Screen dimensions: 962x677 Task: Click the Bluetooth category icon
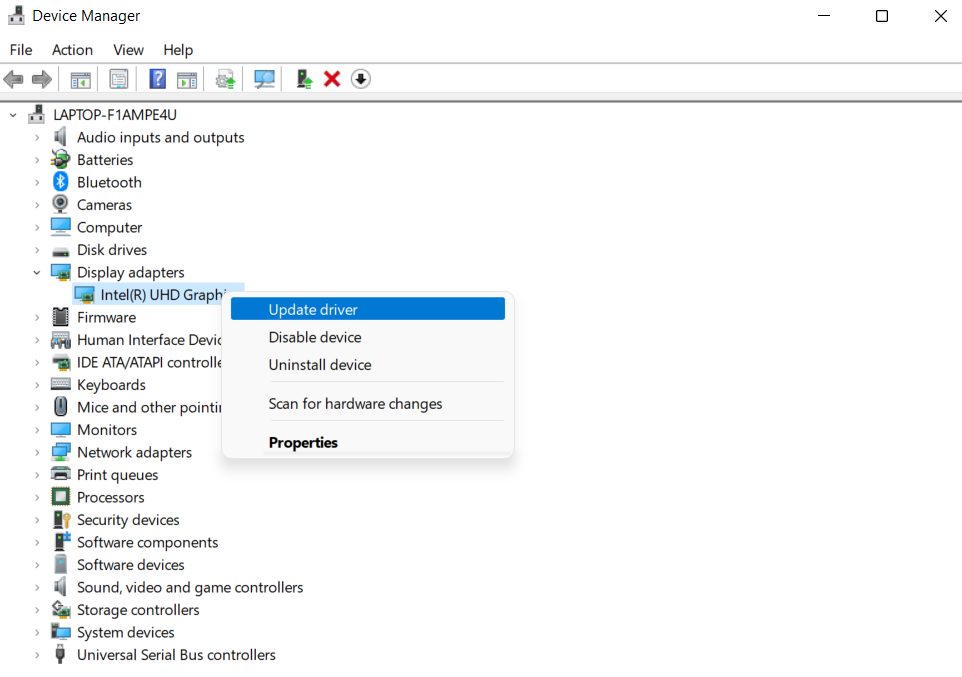pos(60,182)
